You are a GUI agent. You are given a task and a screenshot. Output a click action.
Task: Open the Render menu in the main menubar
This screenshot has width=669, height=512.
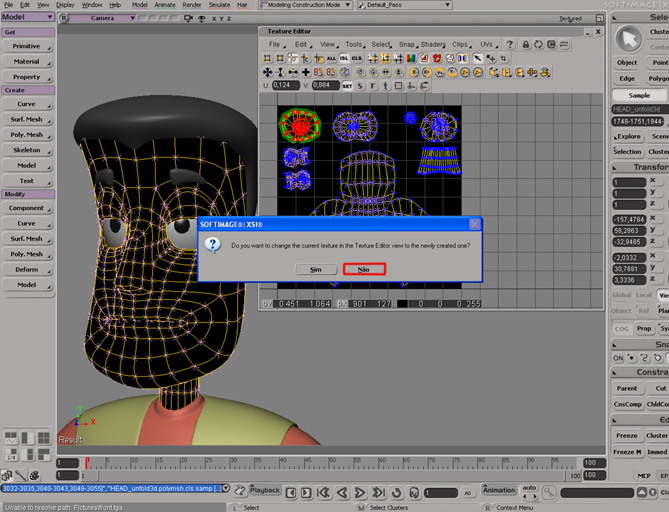(190, 5)
